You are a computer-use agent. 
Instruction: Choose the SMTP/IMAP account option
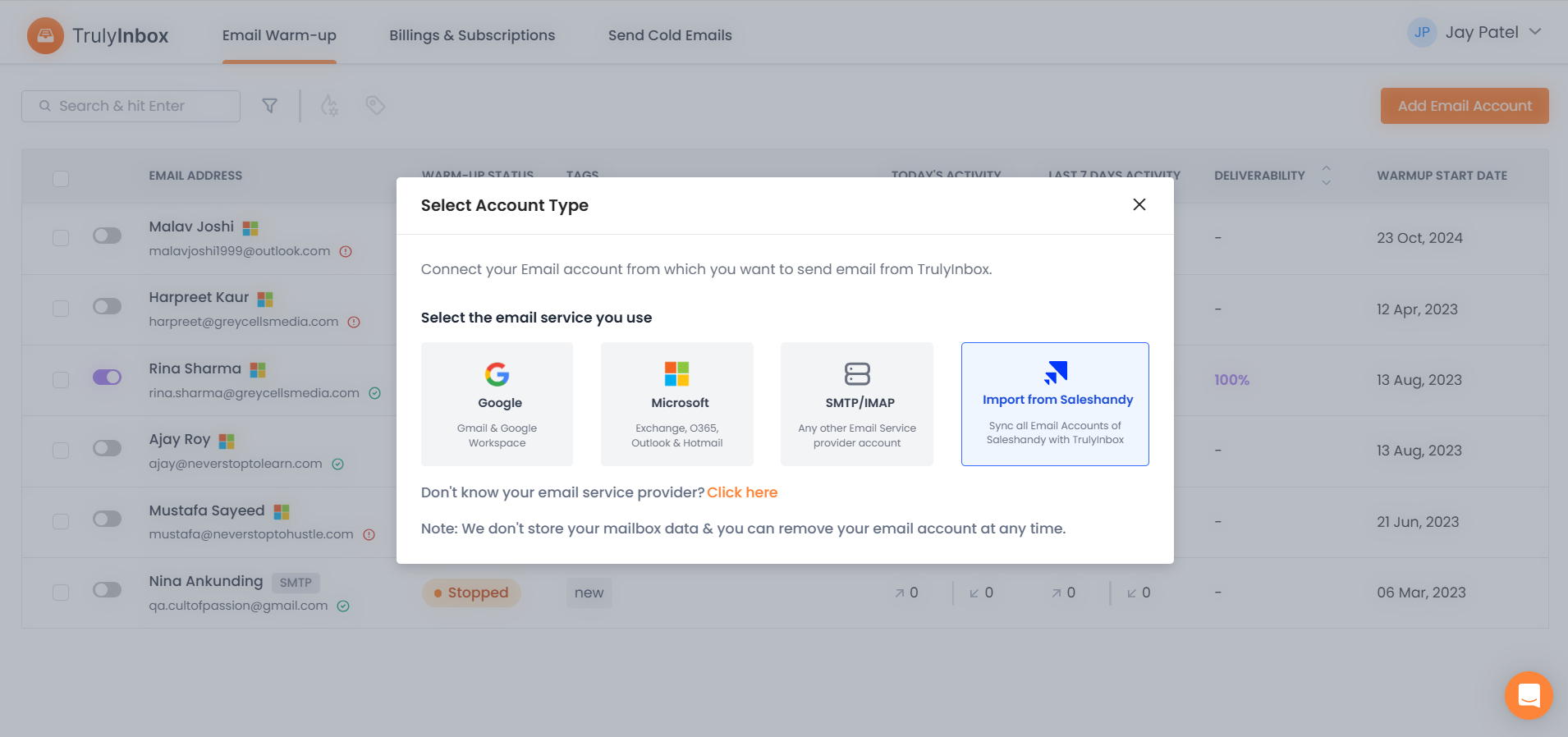click(x=857, y=404)
